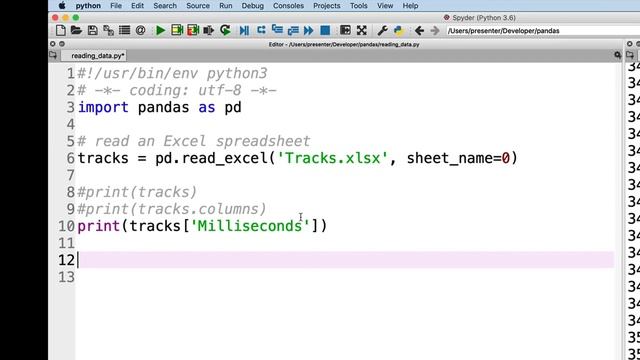
Task: Click line number 11 in the gutter
Action: tap(66, 243)
